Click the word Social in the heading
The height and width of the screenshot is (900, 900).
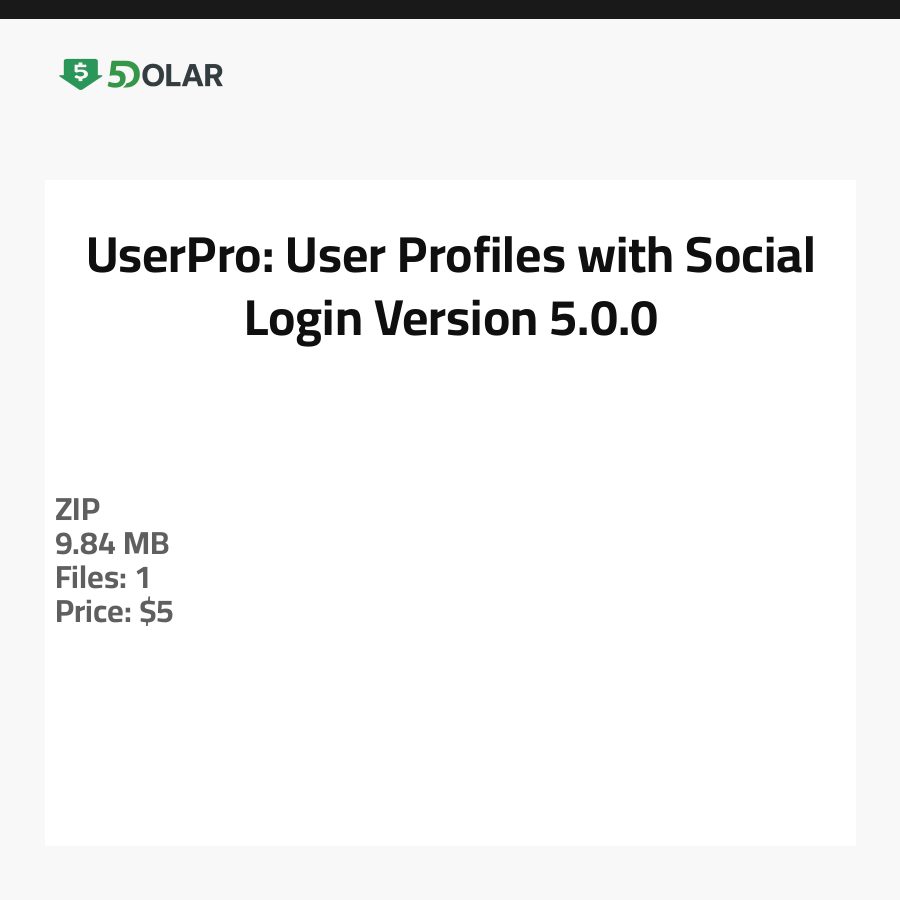(x=749, y=257)
